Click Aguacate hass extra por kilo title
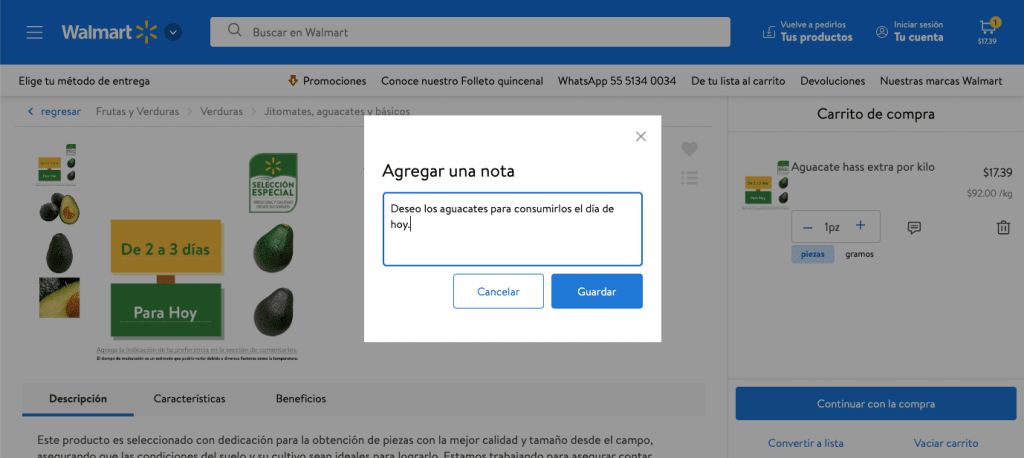 863,167
